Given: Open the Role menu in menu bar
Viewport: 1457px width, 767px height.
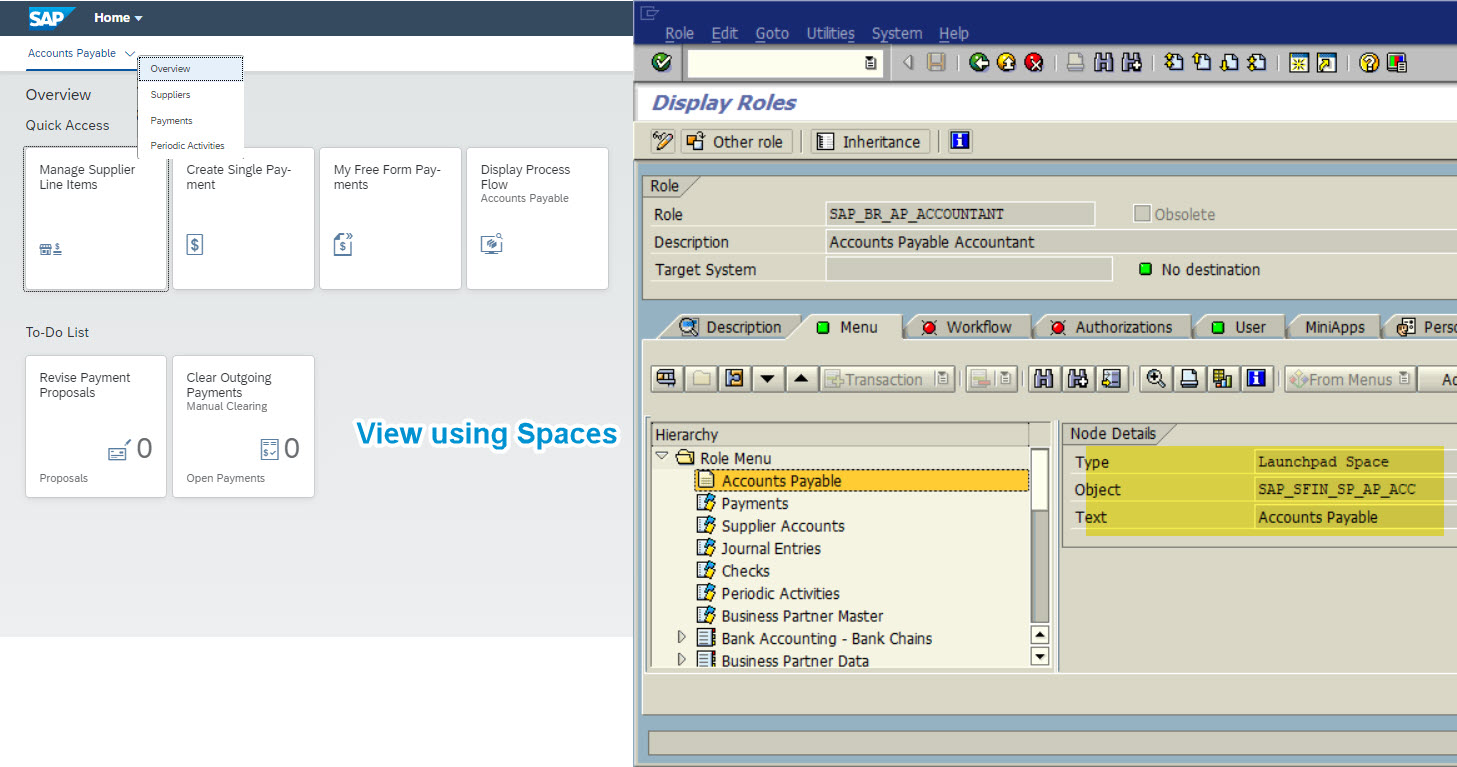Looking at the screenshot, I should pyautogui.click(x=679, y=33).
